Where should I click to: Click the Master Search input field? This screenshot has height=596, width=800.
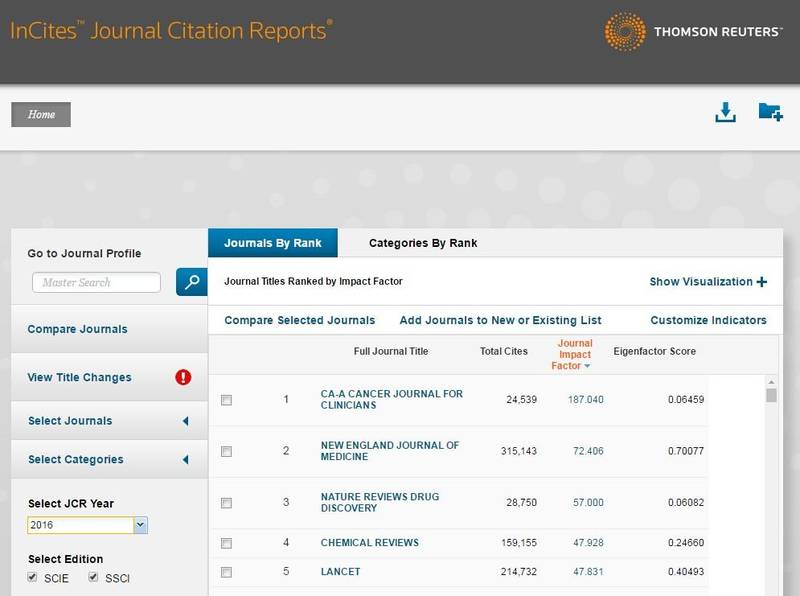96,282
